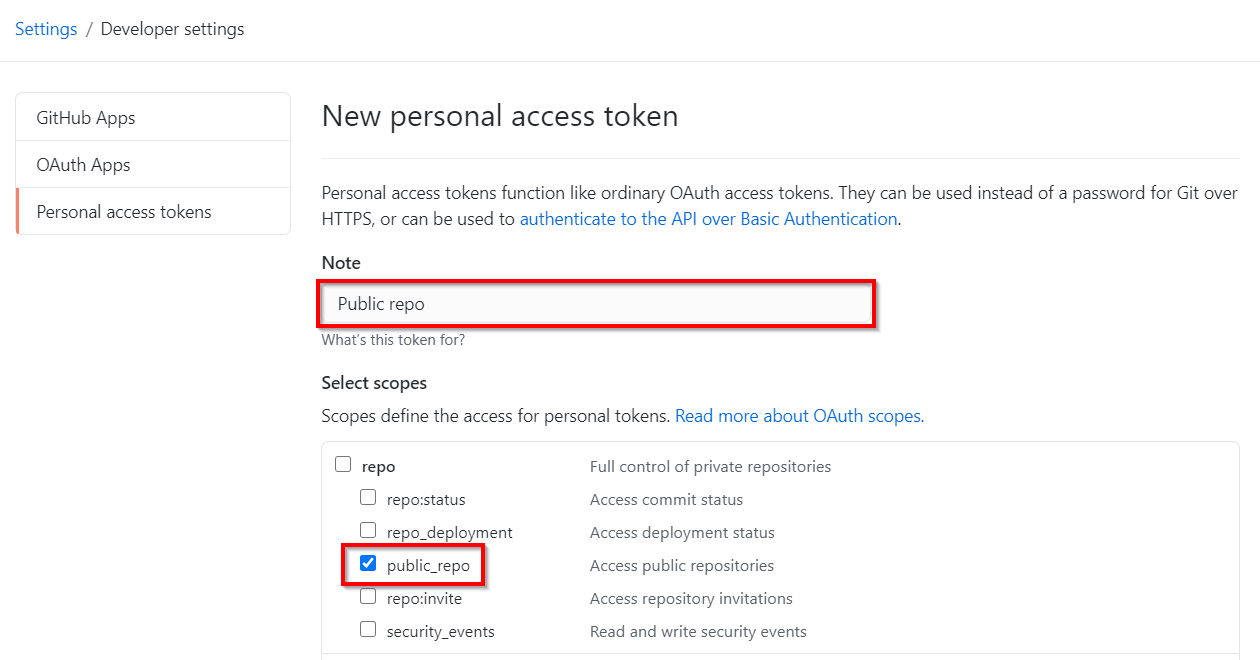Click the "Select scopes" heading

374,383
